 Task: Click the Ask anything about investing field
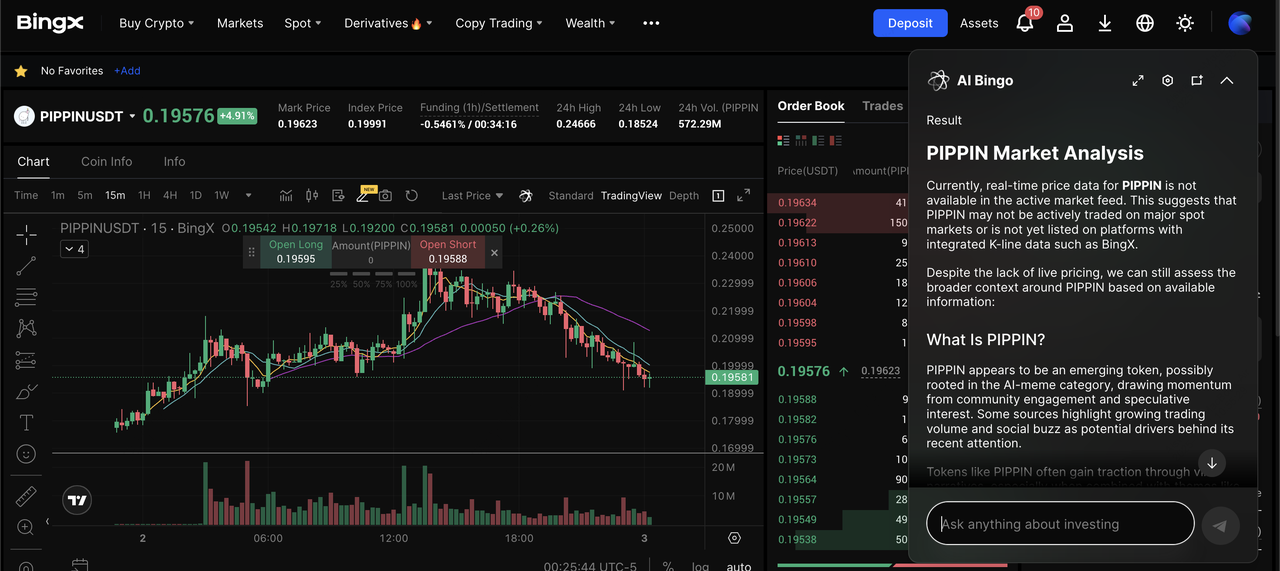point(1060,524)
